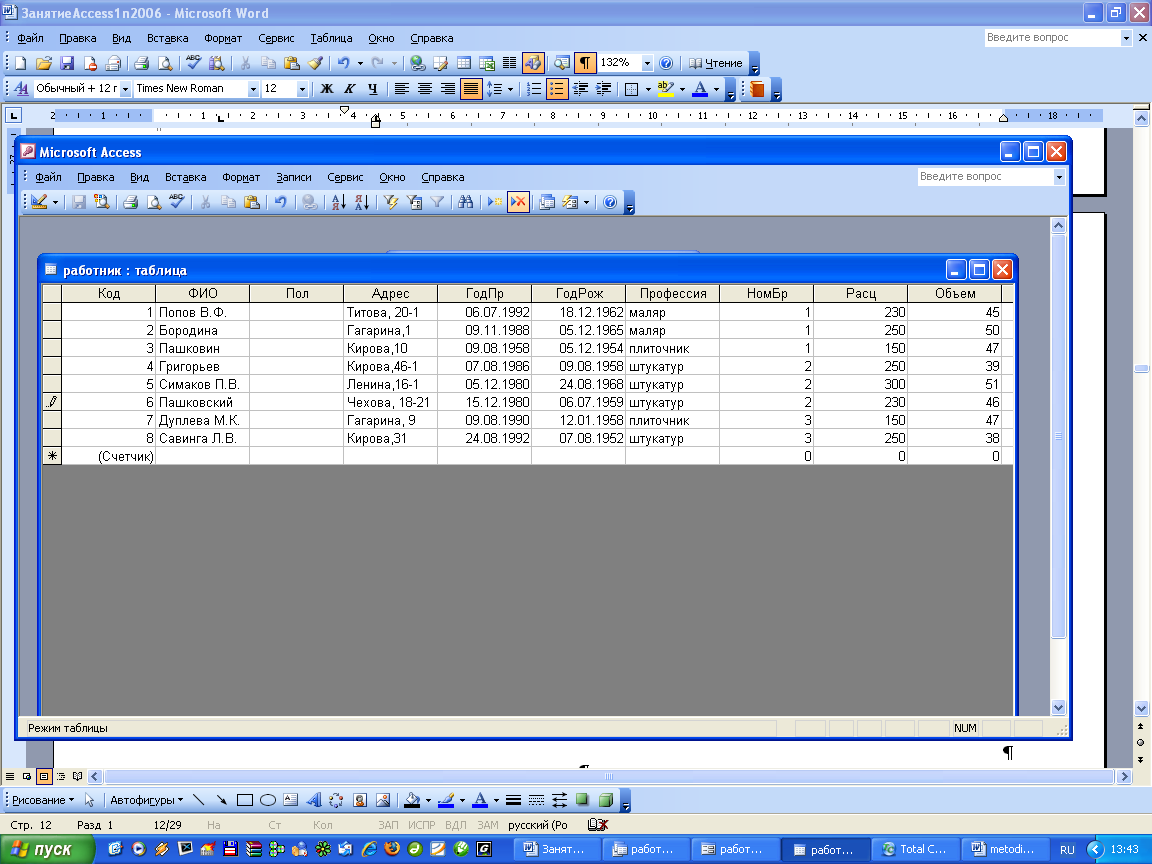Open Word Help question mark icon
1152x864 pixels.
tap(666, 63)
